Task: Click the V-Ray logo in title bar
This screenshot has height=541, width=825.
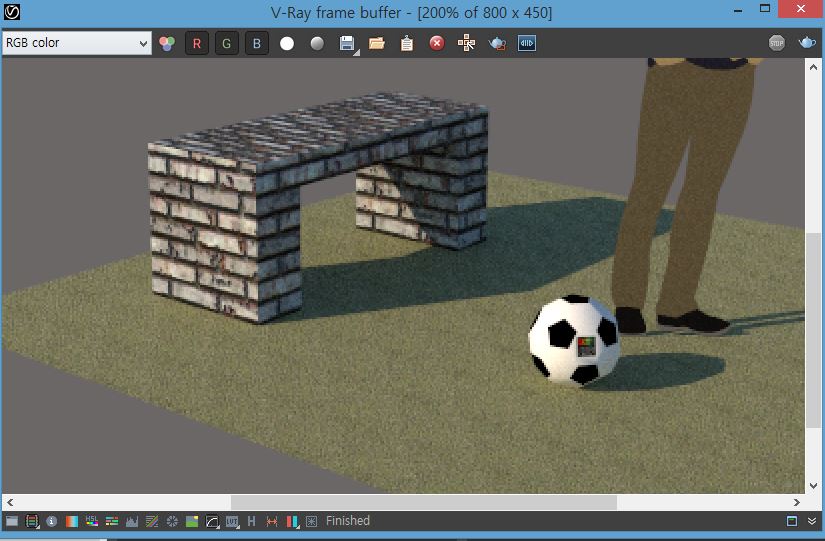Action: 12,12
